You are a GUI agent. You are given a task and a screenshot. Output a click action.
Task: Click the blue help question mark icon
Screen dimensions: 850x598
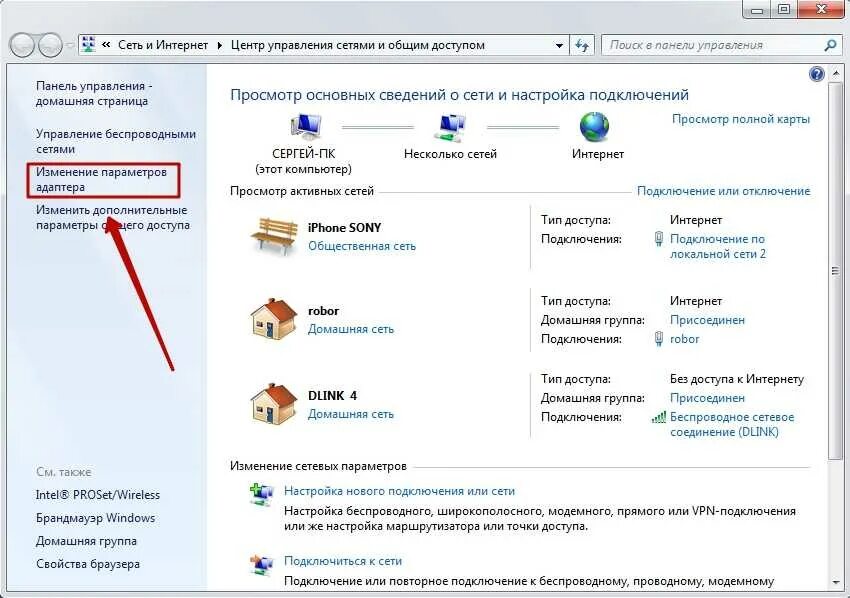click(816, 74)
